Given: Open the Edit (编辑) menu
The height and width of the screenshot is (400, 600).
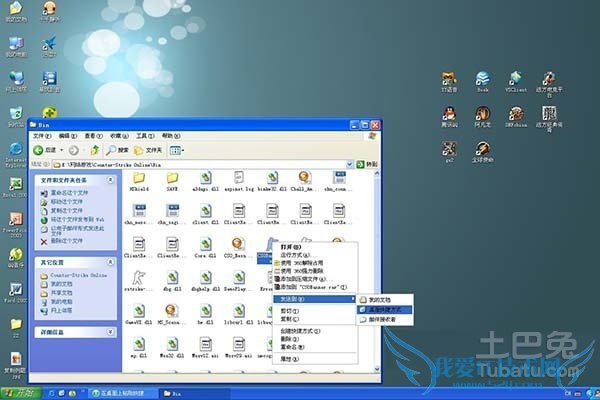Looking at the screenshot, I should [x=67, y=136].
